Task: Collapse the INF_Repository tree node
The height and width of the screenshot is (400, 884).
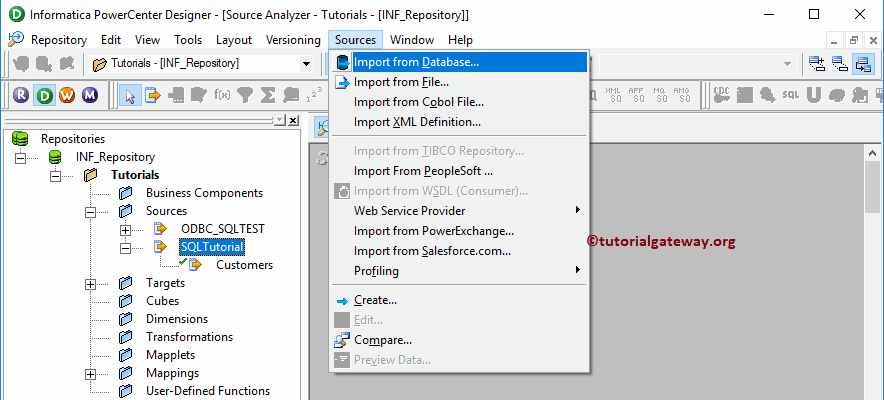Action: click(x=20, y=158)
